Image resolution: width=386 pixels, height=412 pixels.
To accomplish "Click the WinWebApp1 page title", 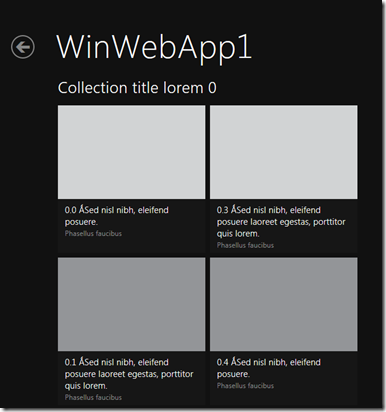I will 154,48.
